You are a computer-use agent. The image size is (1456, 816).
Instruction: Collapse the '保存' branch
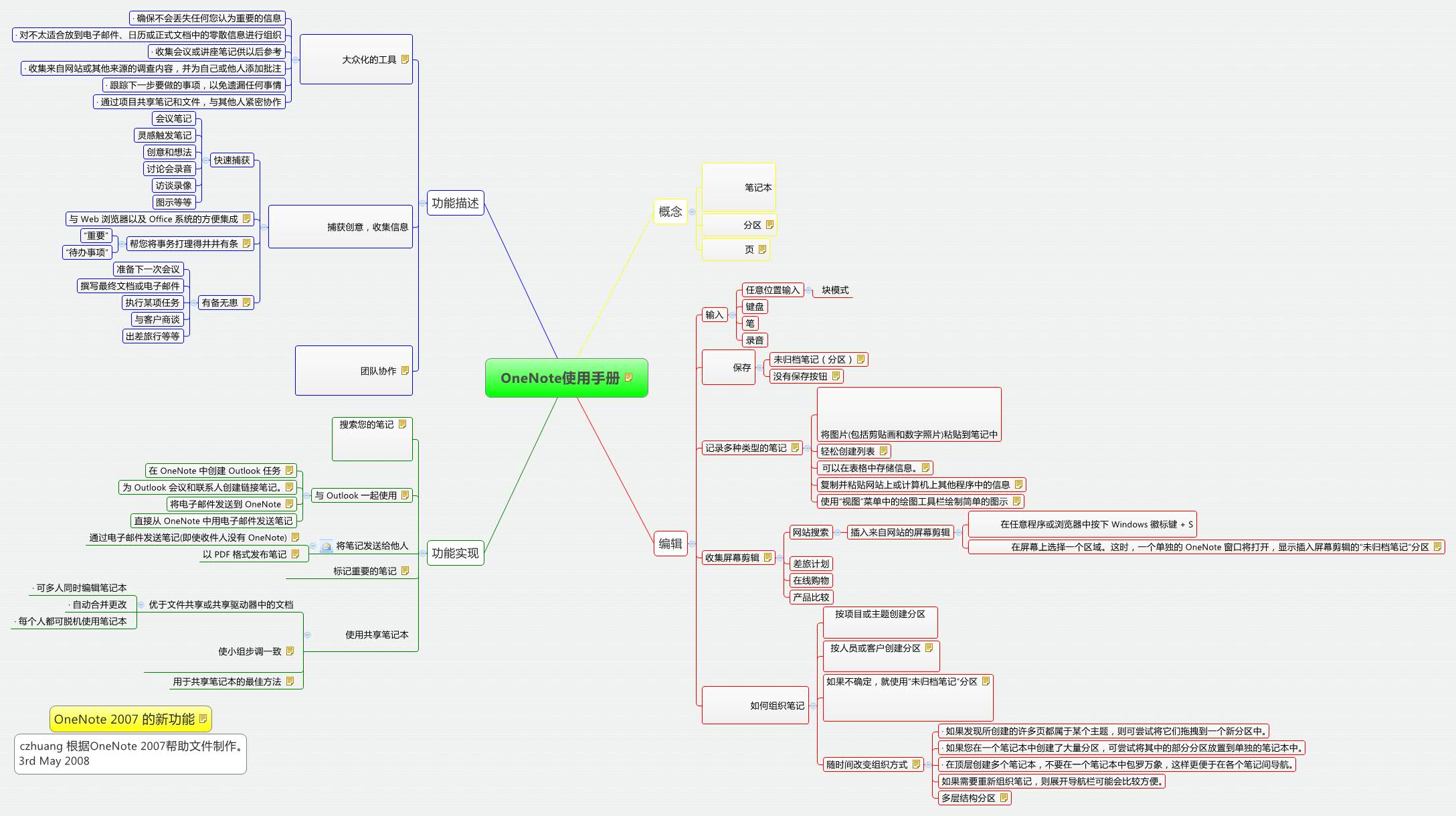[x=760, y=366]
